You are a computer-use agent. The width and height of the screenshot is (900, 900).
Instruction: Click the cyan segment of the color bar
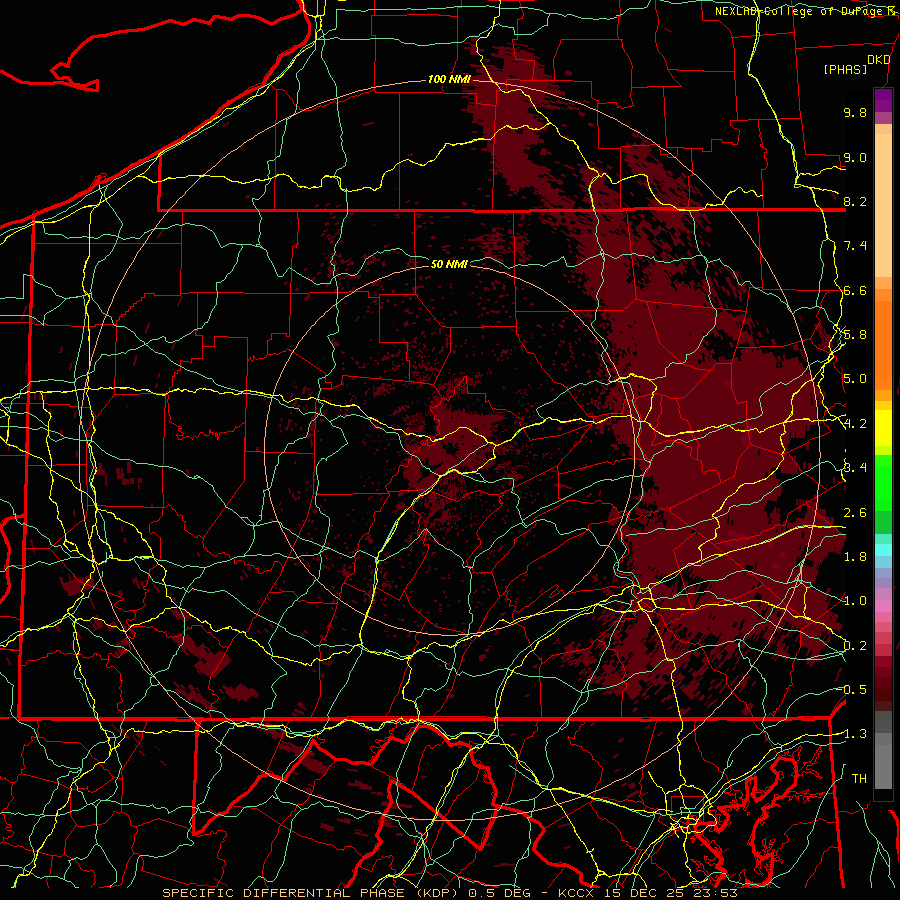click(883, 550)
